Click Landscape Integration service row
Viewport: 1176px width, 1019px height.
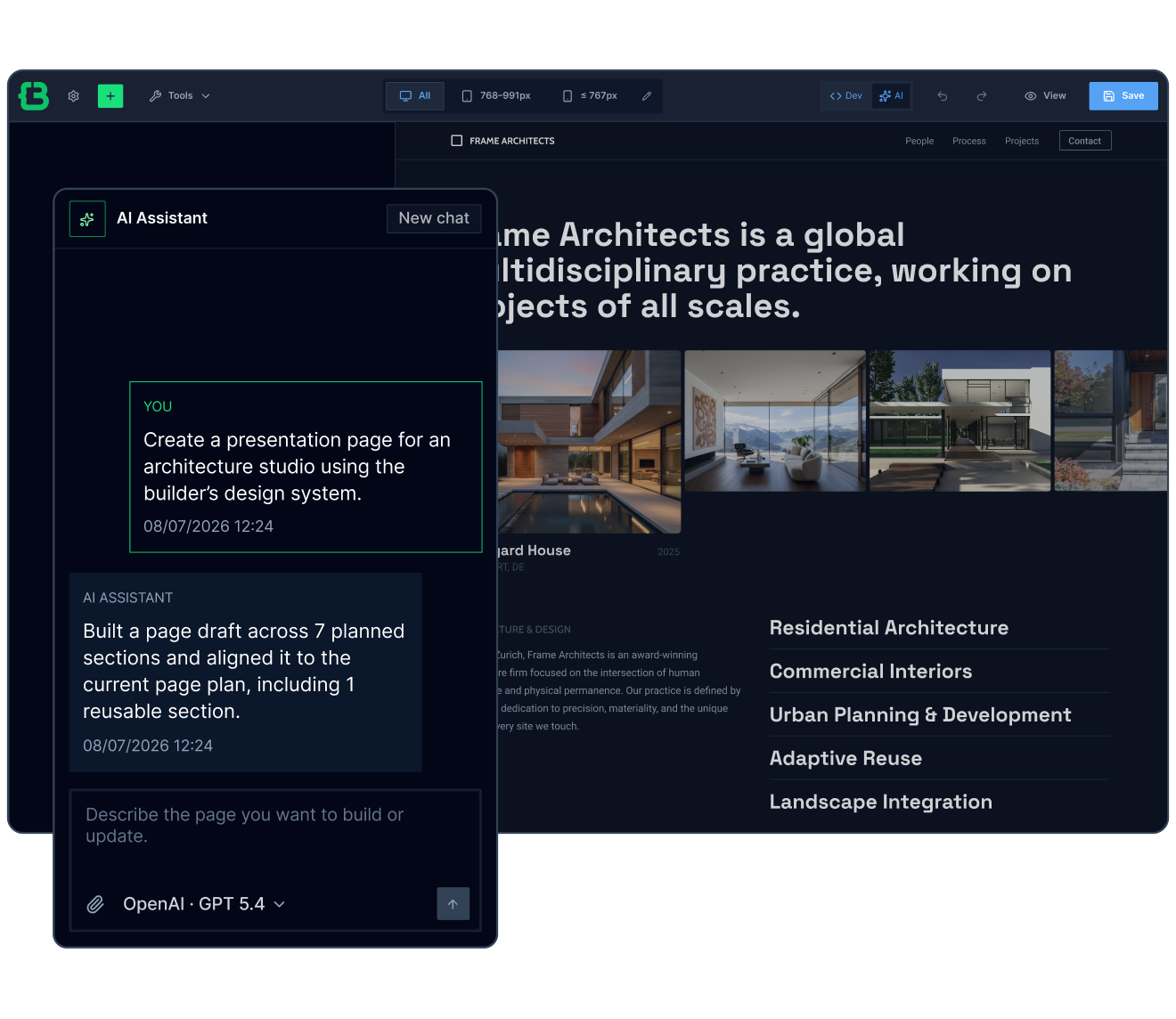(x=940, y=803)
